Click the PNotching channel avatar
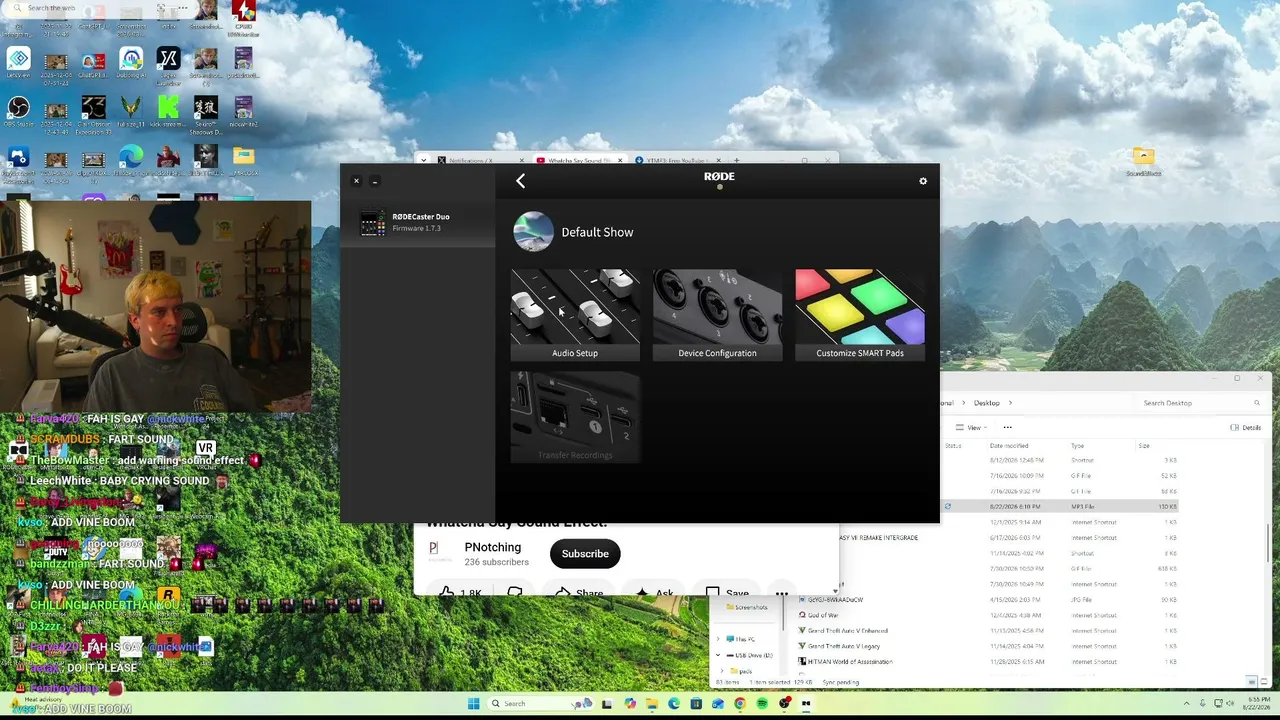The width and height of the screenshot is (1280, 720). point(434,553)
